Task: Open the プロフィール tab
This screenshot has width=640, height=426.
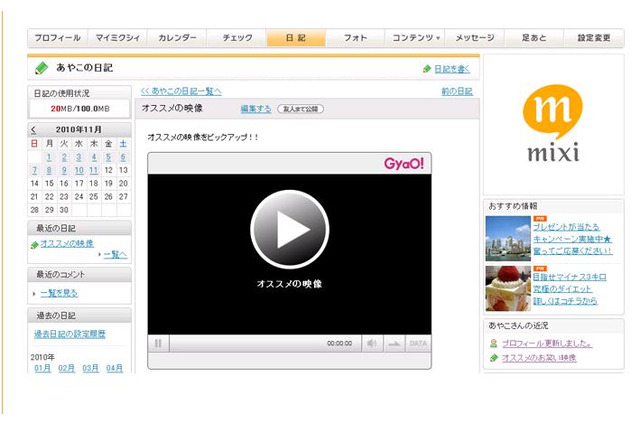Action: coord(58,38)
